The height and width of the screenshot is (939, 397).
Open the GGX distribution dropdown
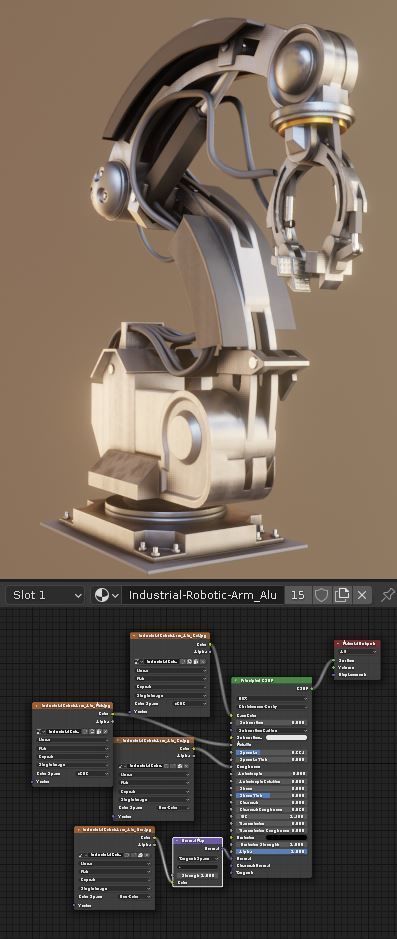[272, 698]
